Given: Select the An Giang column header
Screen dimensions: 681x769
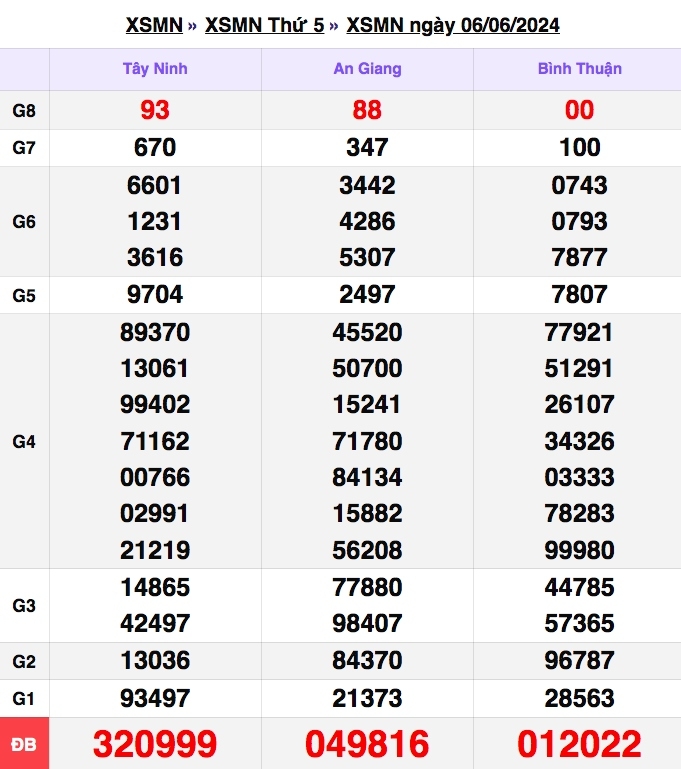Looking at the screenshot, I should pos(367,69).
